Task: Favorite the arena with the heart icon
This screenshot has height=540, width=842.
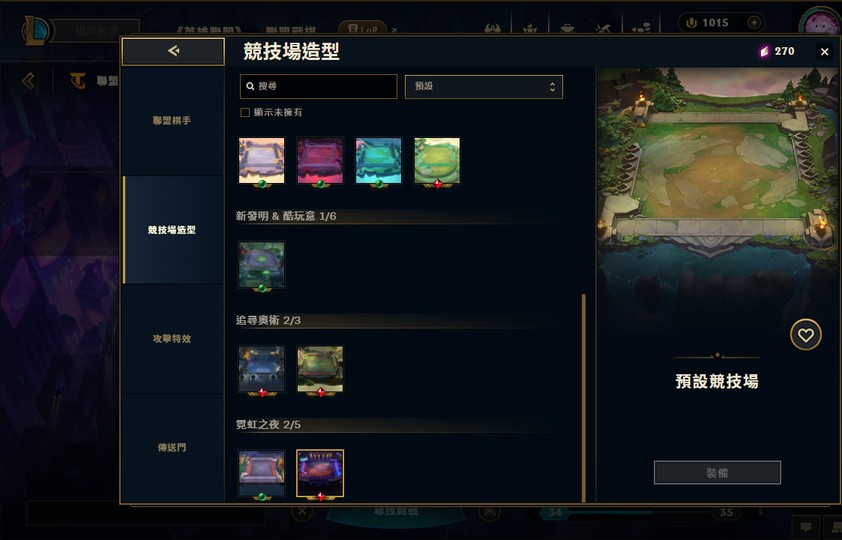Action: point(805,335)
